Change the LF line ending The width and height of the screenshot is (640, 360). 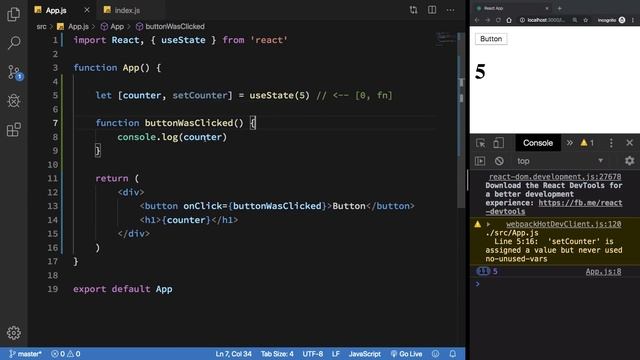coord(336,354)
